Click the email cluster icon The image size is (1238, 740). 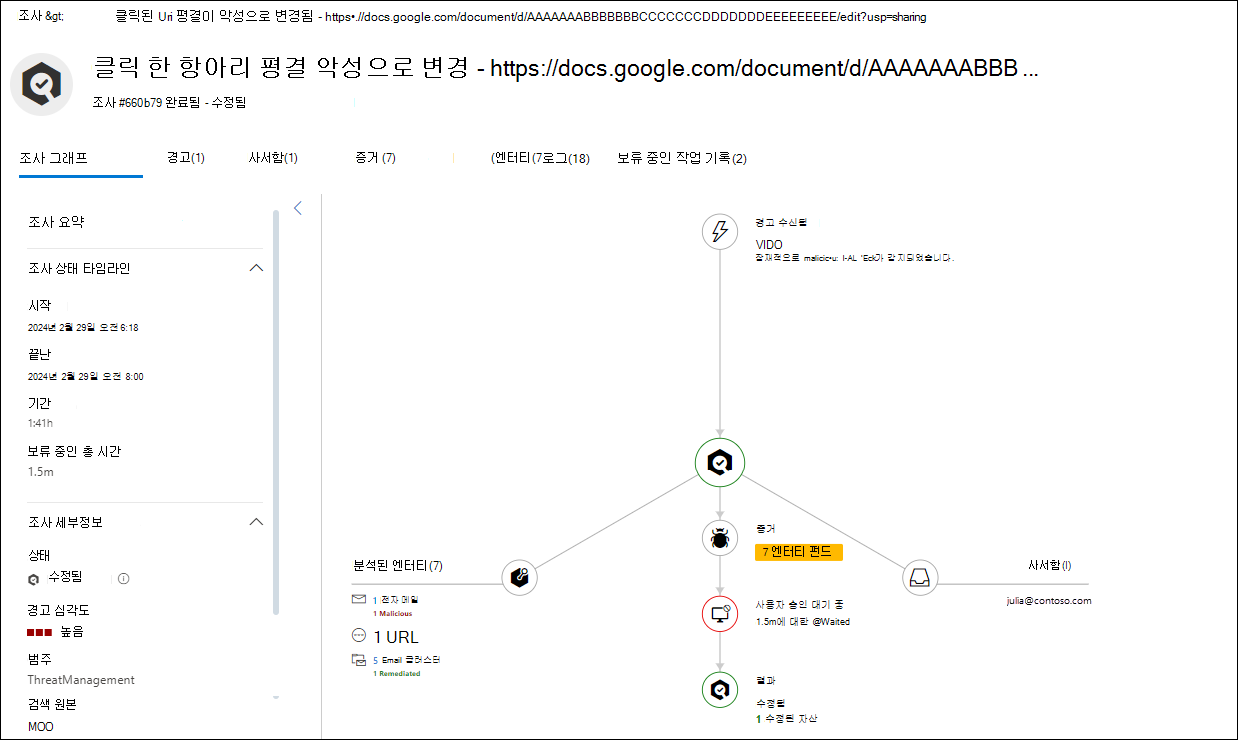click(359, 660)
